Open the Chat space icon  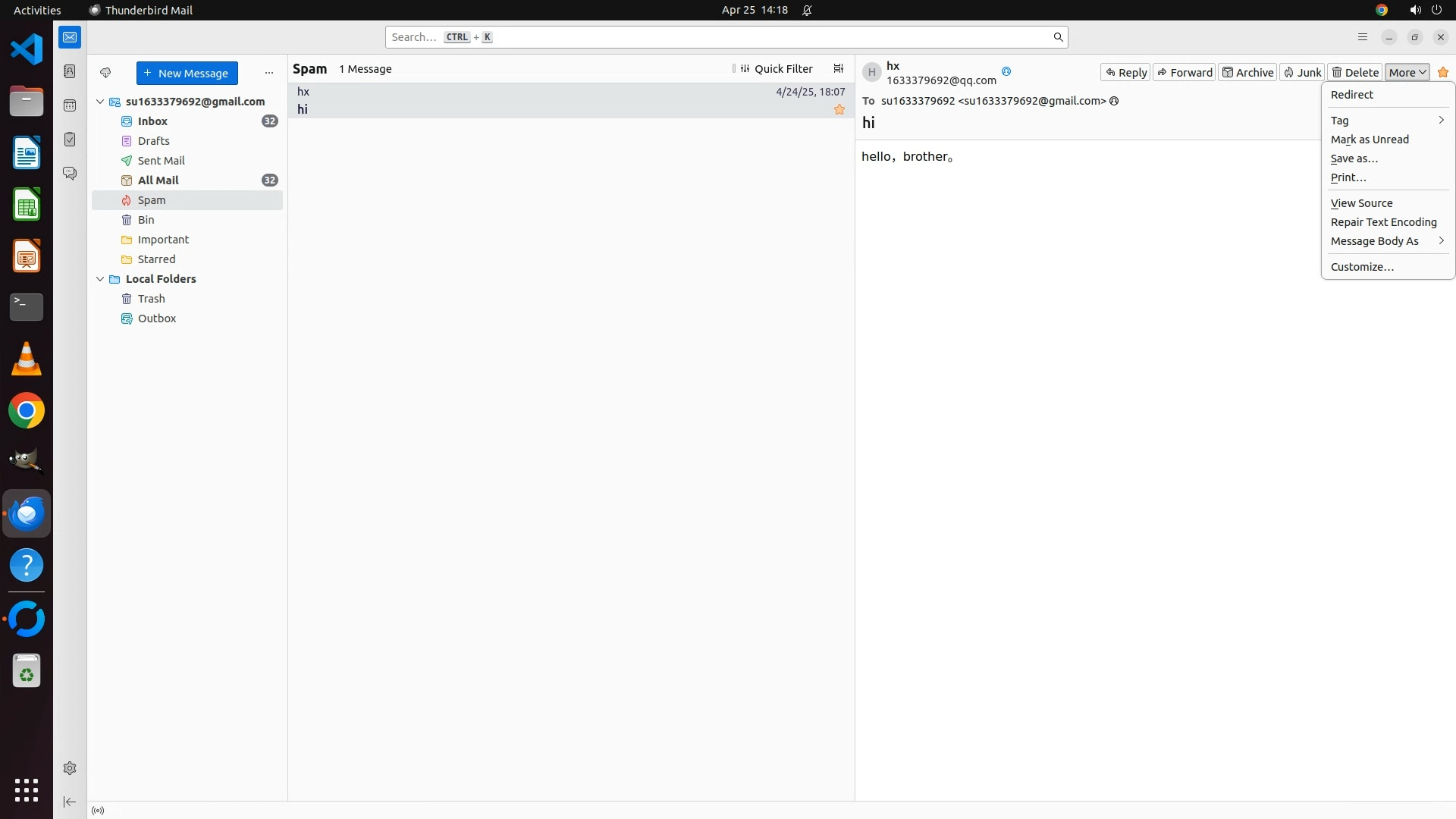[70, 174]
